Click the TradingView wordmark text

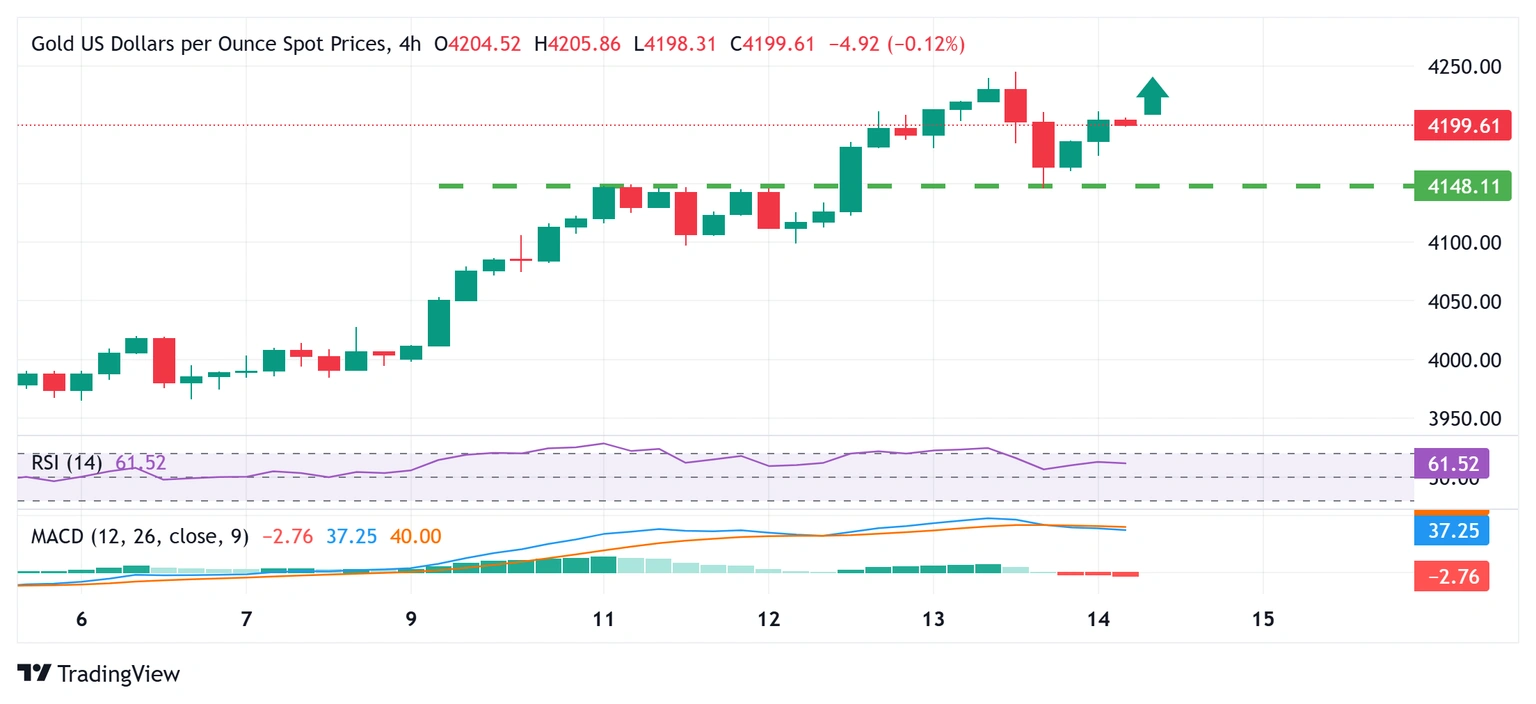[x=118, y=674]
